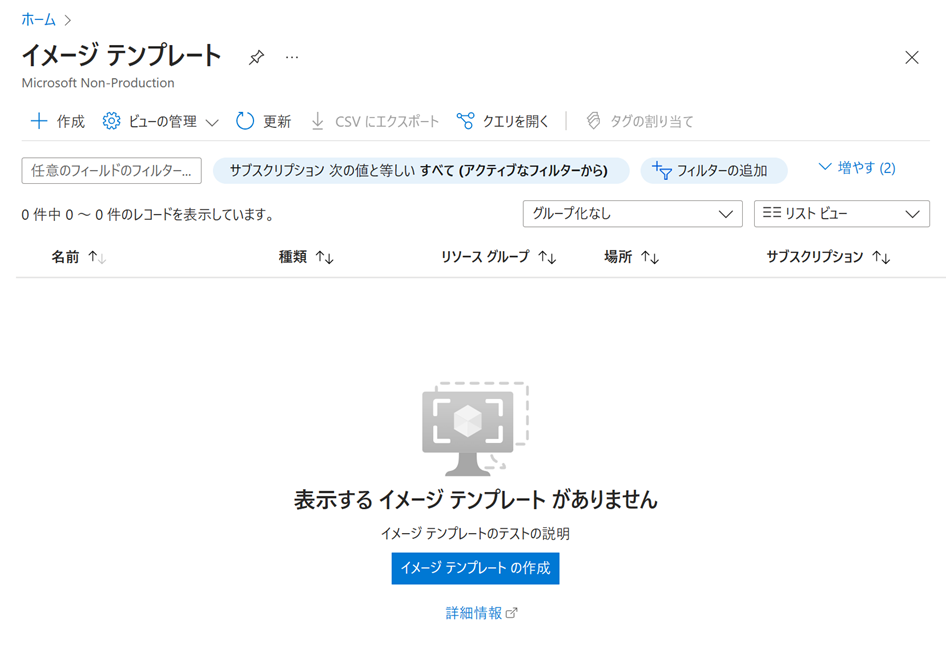Screen dimensions: 946x653
Task: Click the blue イメージ テンプレート の作成 button
Action: (x=475, y=568)
